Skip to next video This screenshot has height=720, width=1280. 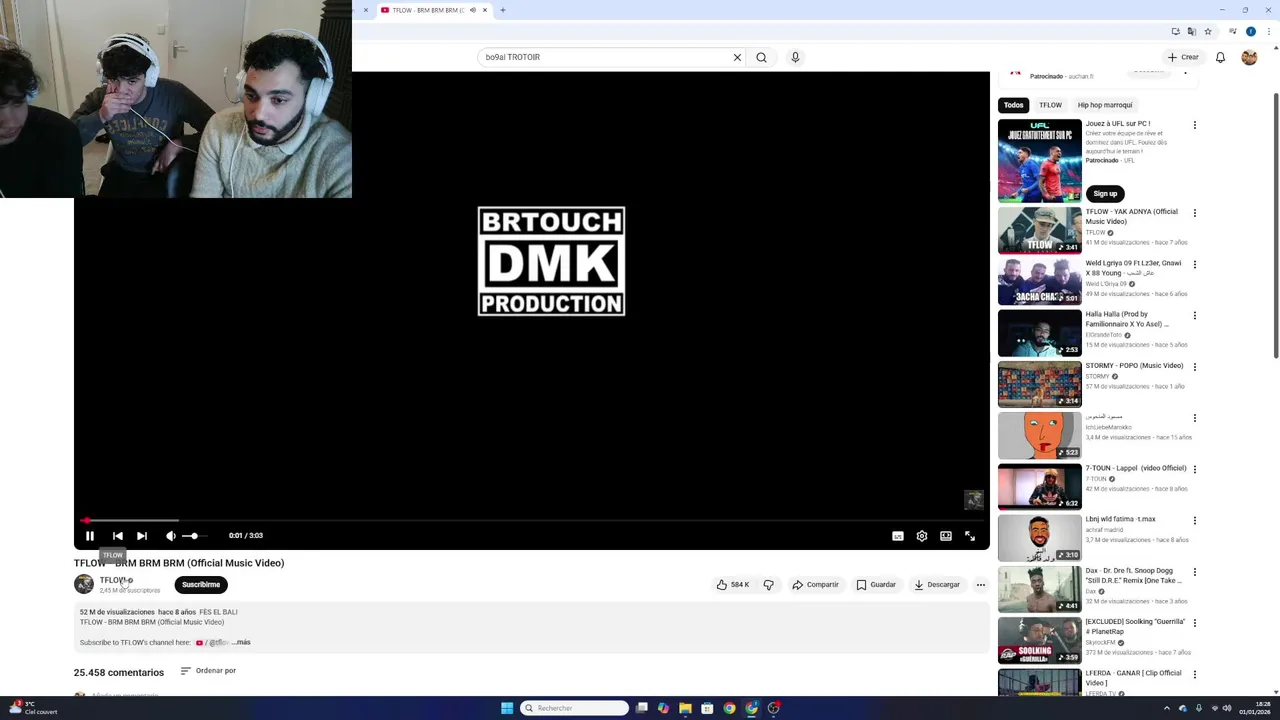point(142,536)
